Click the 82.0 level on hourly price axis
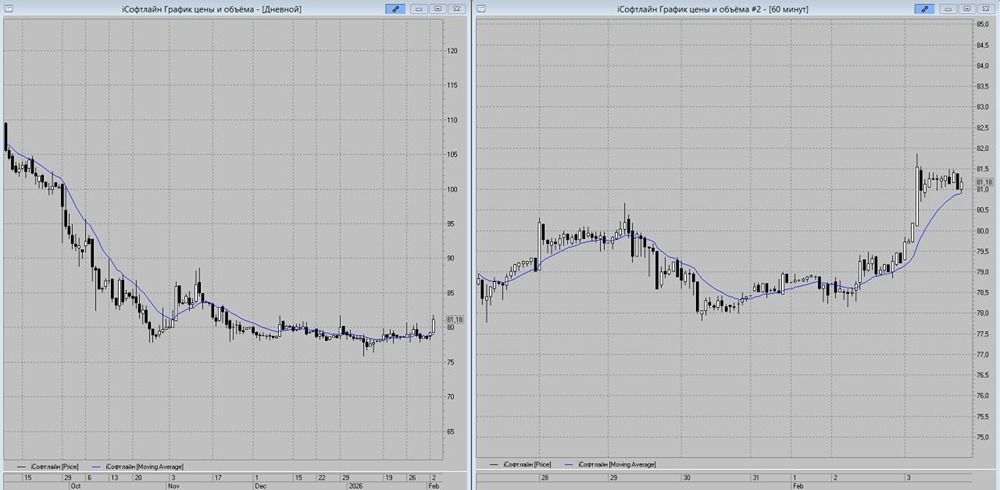The width and height of the screenshot is (1000, 490). point(983,148)
